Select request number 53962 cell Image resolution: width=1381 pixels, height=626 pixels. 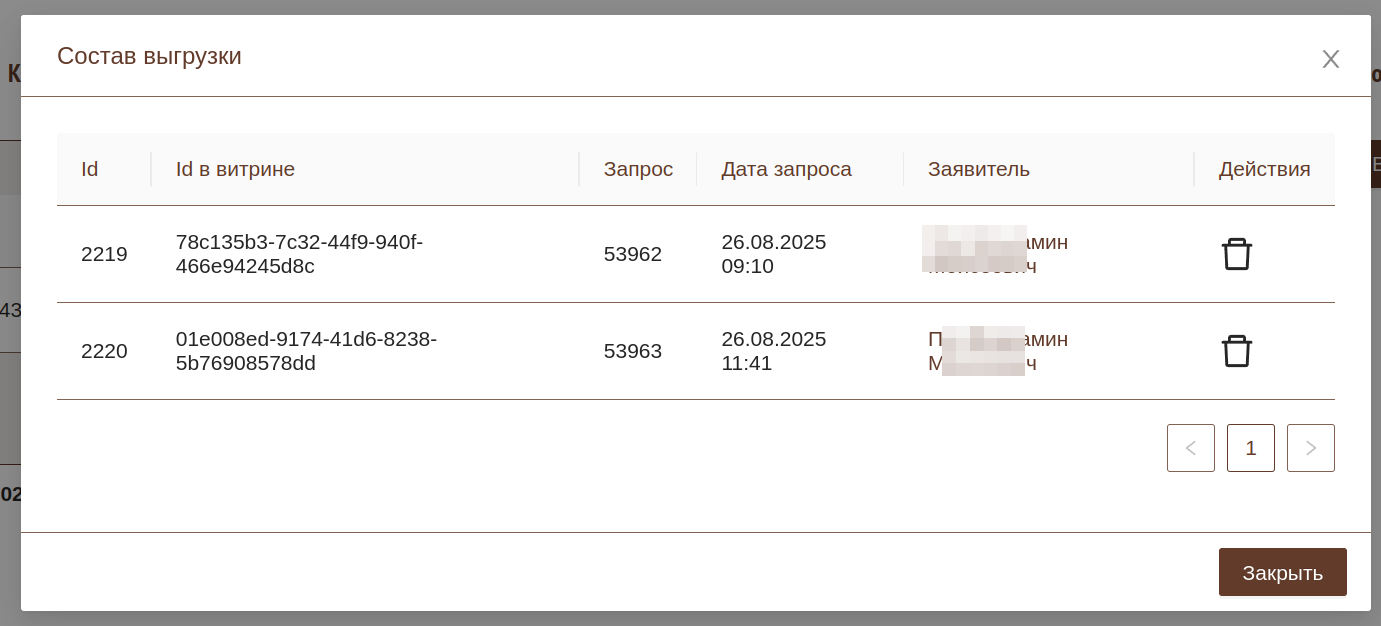point(632,254)
